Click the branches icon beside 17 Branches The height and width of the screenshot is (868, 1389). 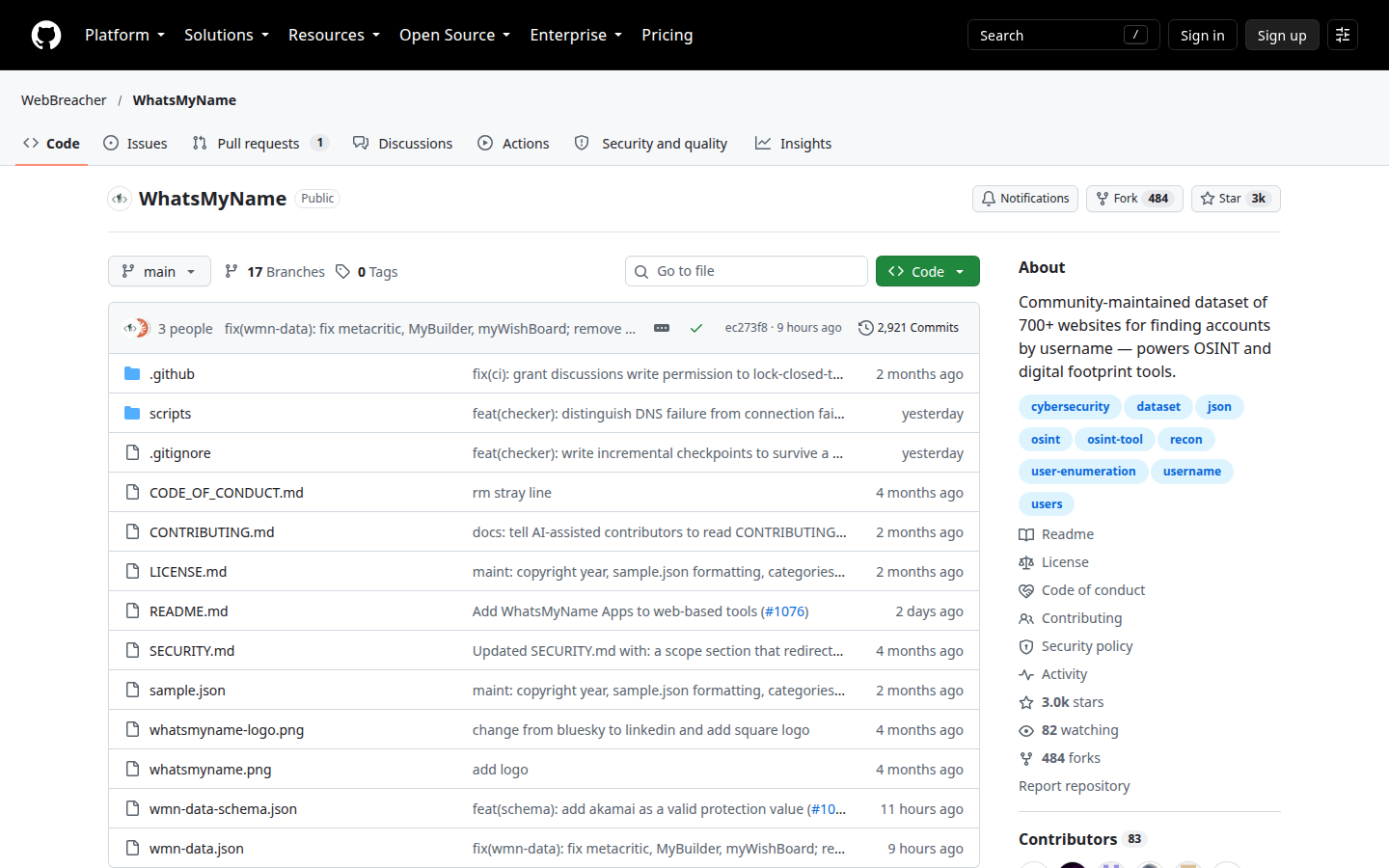click(x=231, y=271)
